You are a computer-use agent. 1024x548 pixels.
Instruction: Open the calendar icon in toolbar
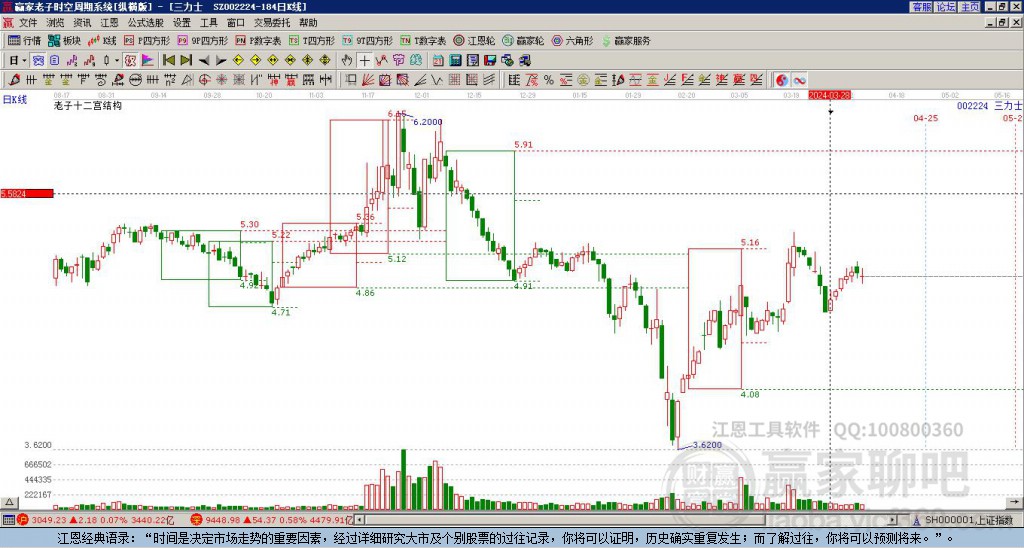(438, 61)
